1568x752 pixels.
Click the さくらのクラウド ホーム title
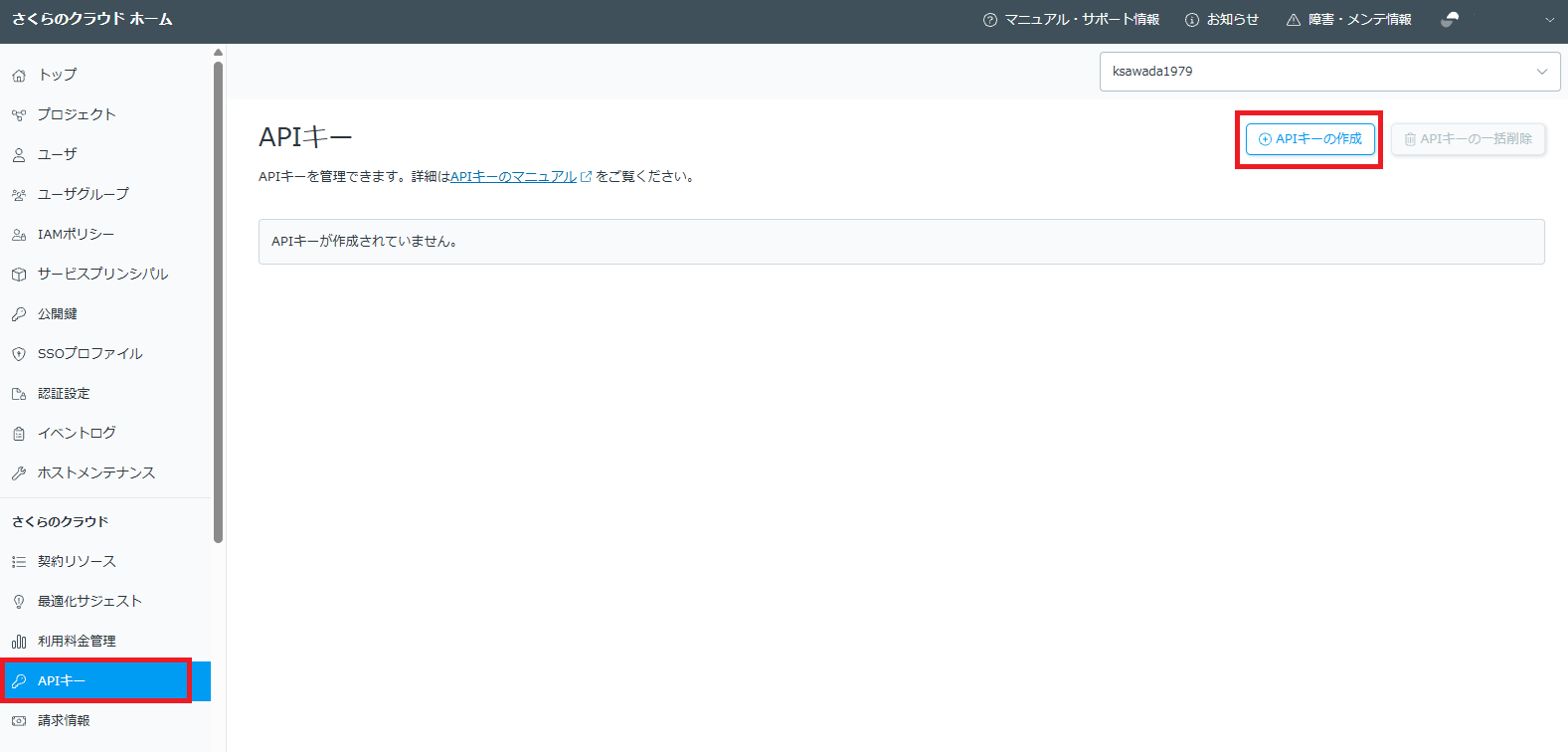click(x=92, y=19)
